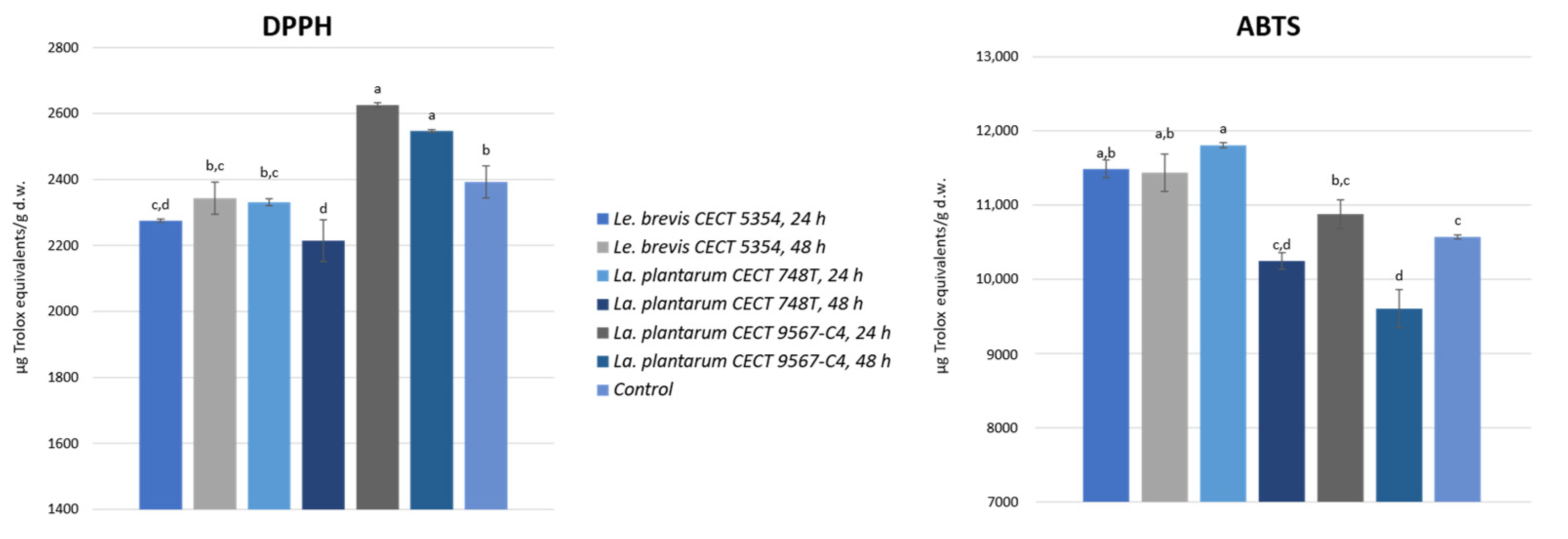
Task: Click the DPPH y-axis title text
Action: pos(20,277)
